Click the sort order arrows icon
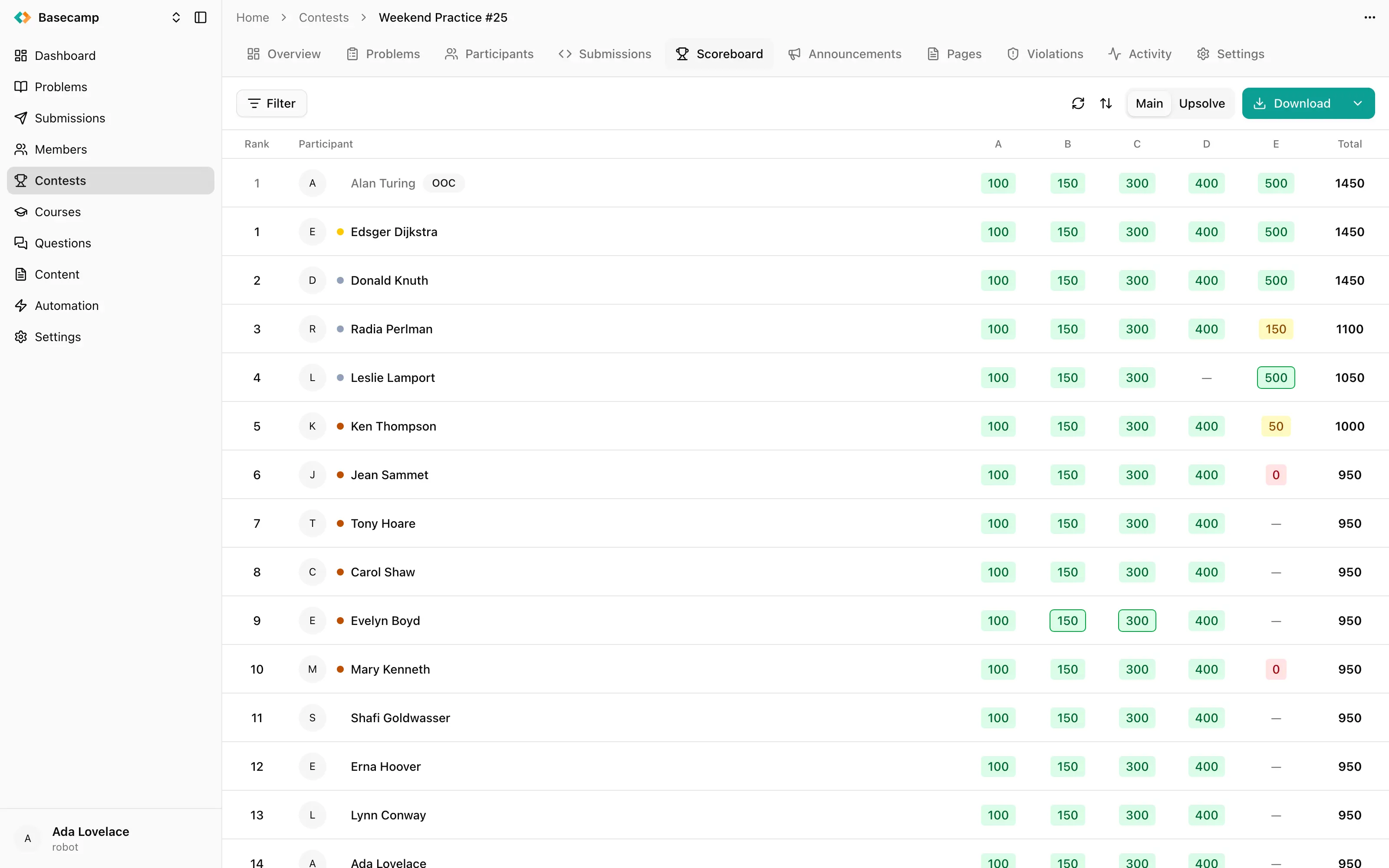This screenshot has height=868, width=1389. click(1106, 103)
